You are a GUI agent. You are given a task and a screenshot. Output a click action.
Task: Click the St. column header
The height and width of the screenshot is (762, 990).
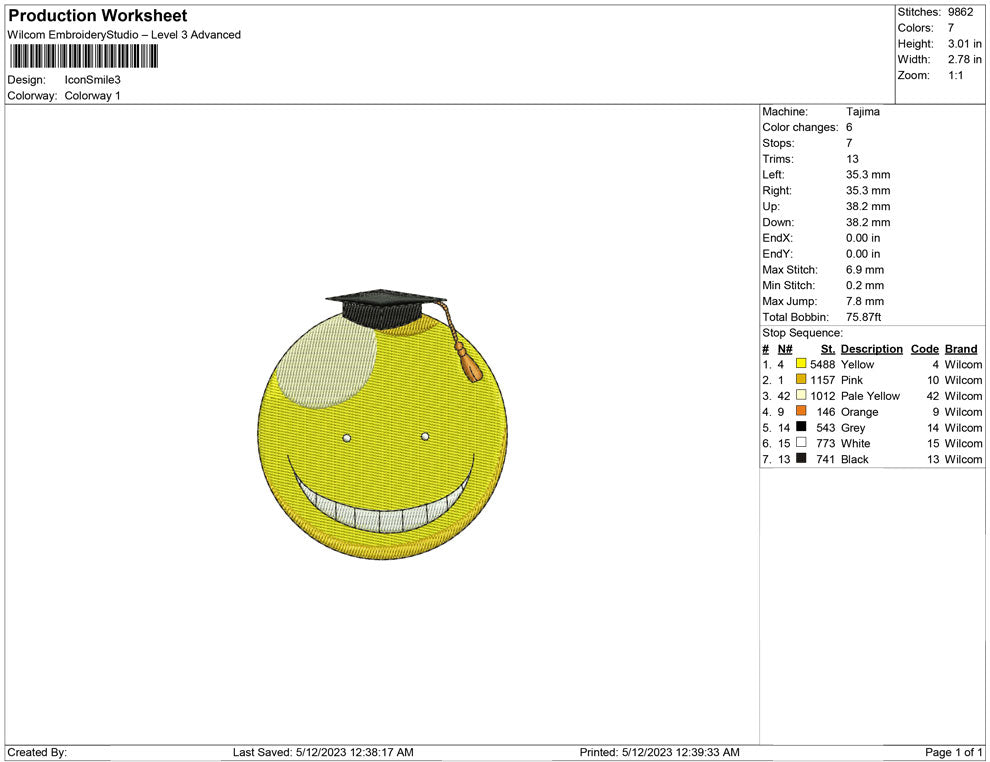click(828, 349)
